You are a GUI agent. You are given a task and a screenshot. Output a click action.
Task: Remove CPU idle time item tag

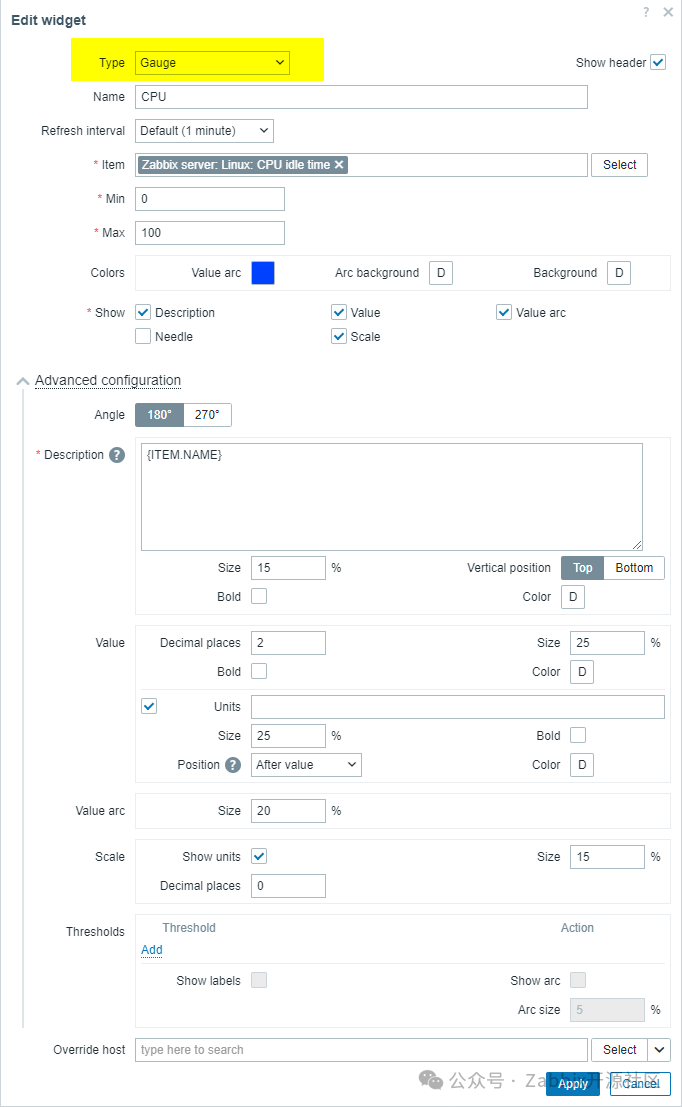(339, 164)
